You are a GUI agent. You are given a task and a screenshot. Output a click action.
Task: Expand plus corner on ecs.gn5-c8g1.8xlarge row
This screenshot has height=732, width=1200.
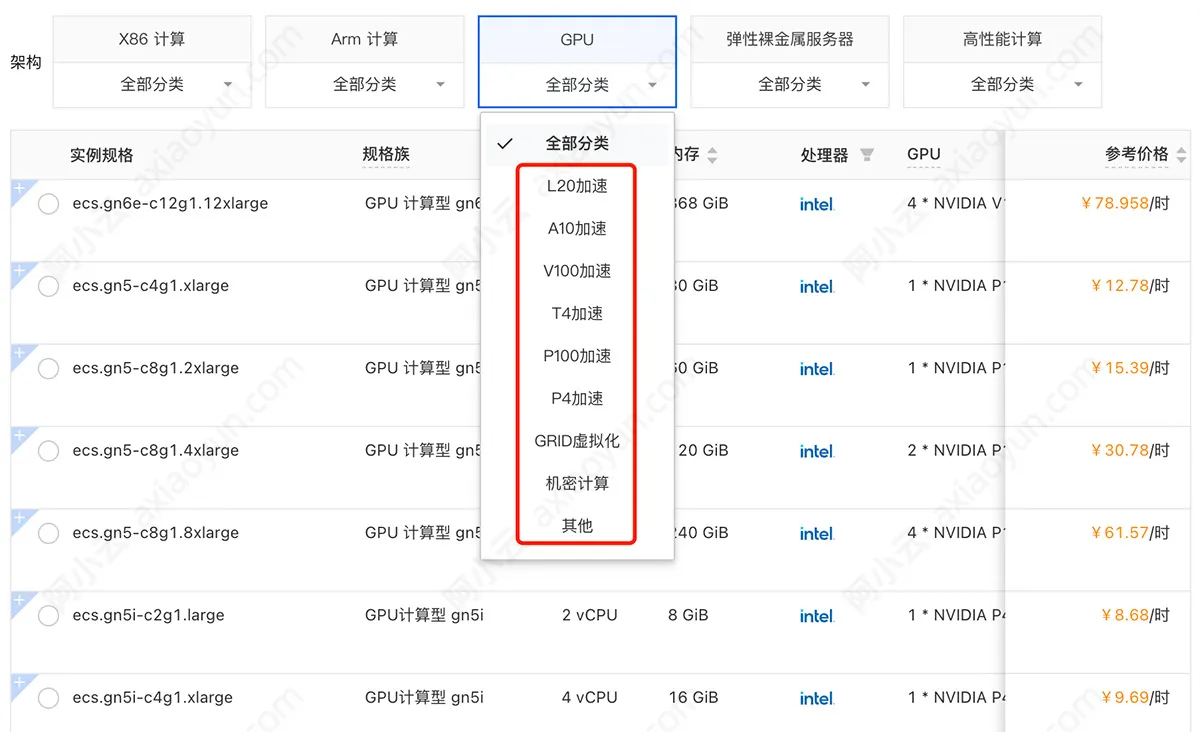(19, 517)
